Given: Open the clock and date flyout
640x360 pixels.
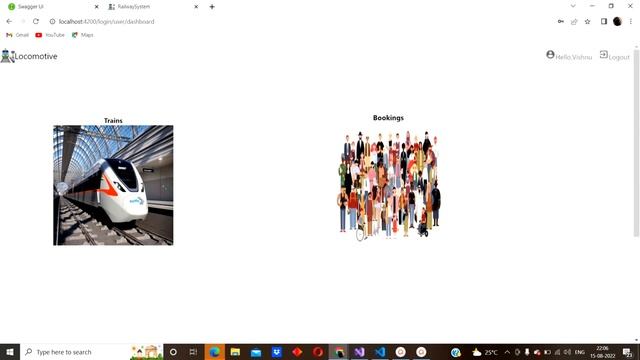Looking at the screenshot, I should [602, 352].
